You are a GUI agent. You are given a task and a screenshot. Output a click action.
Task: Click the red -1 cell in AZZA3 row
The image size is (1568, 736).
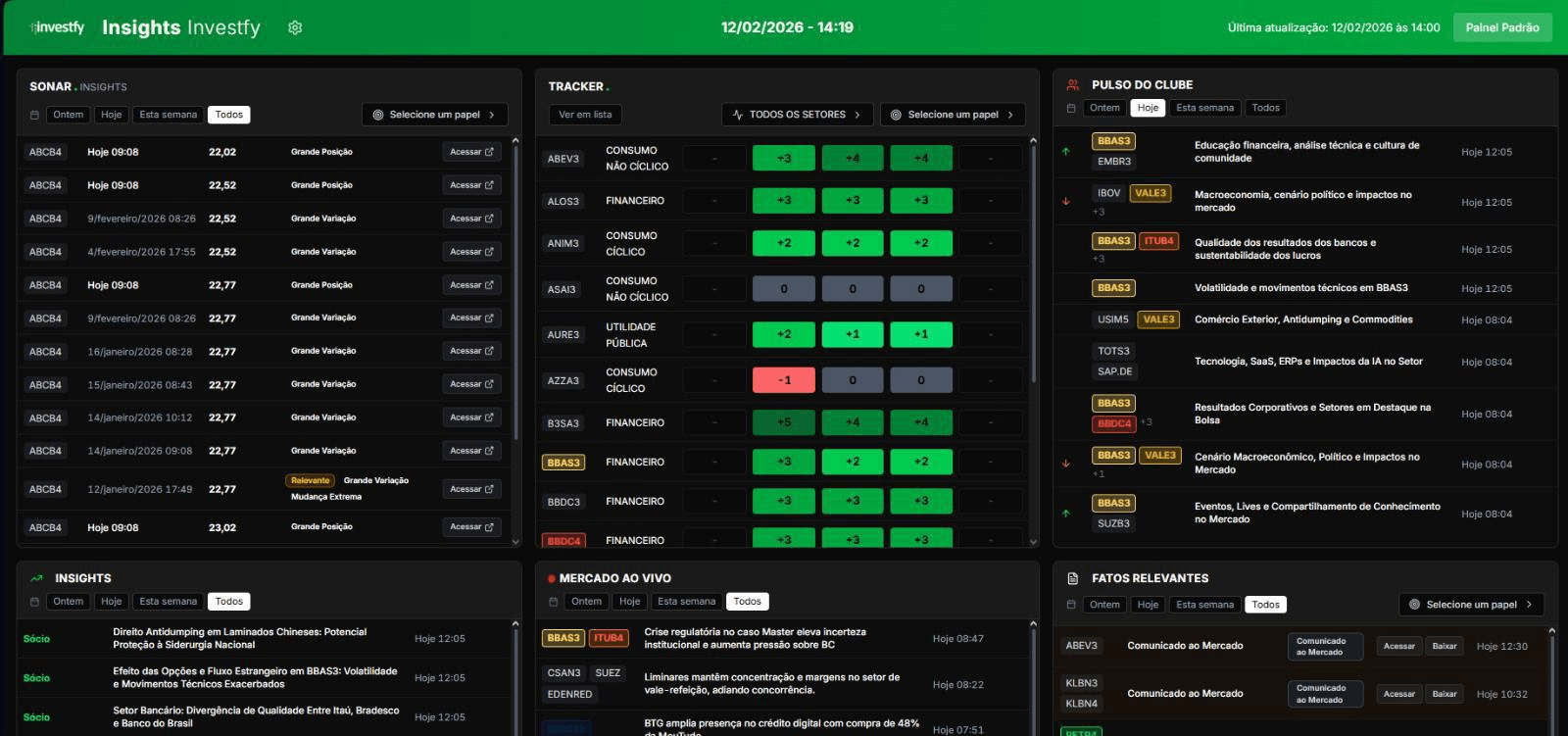pos(784,380)
